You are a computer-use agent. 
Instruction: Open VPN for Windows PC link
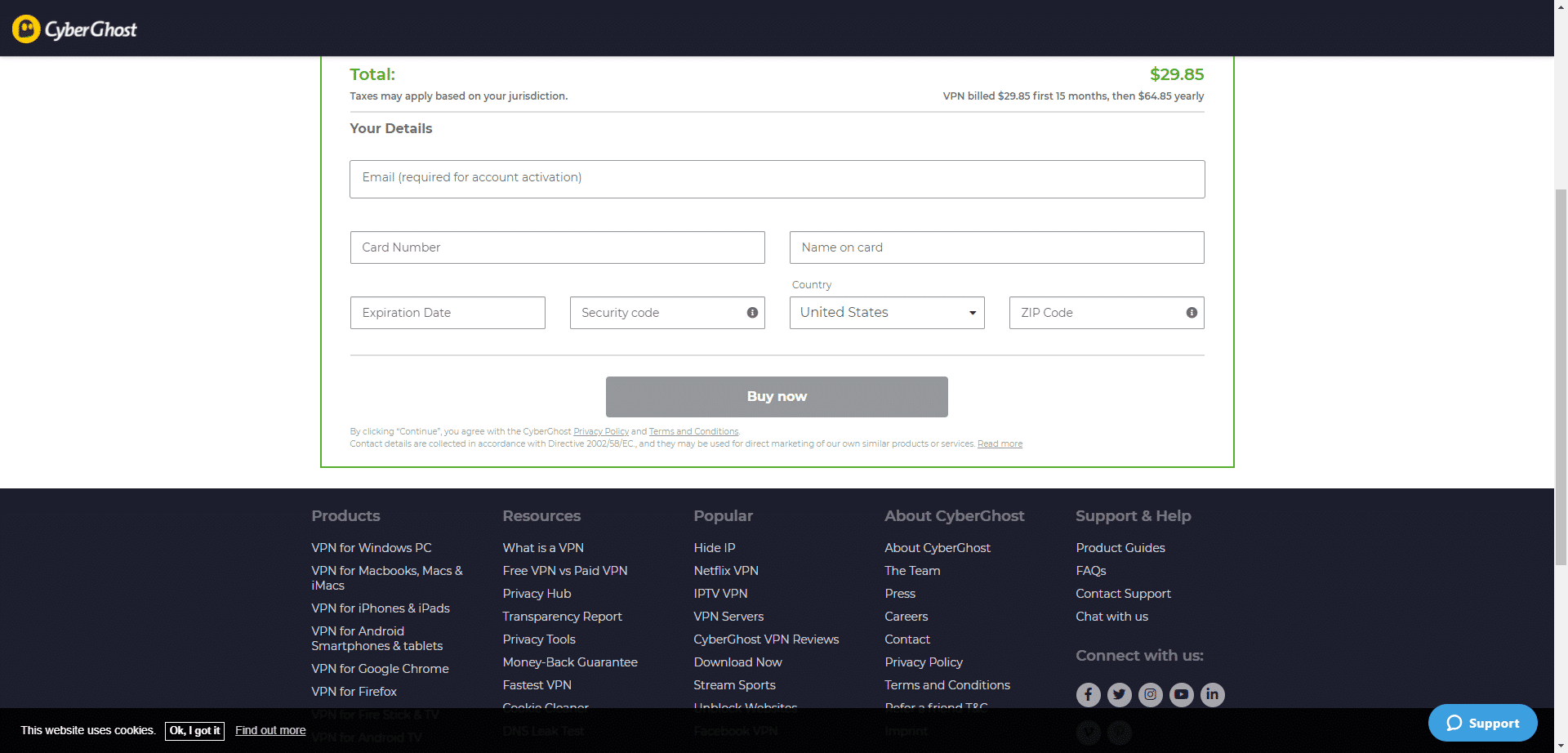pyautogui.click(x=371, y=548)
